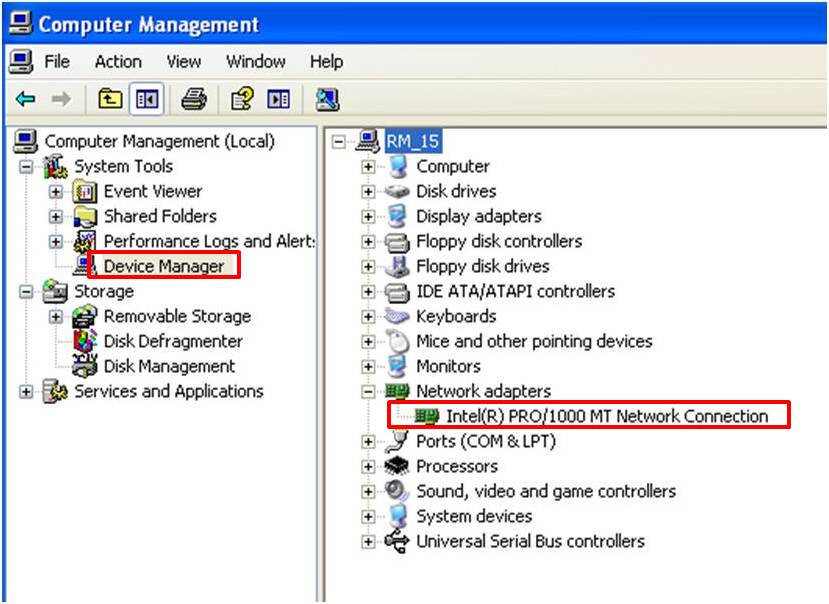Click the Up one level folder icon

110,99
